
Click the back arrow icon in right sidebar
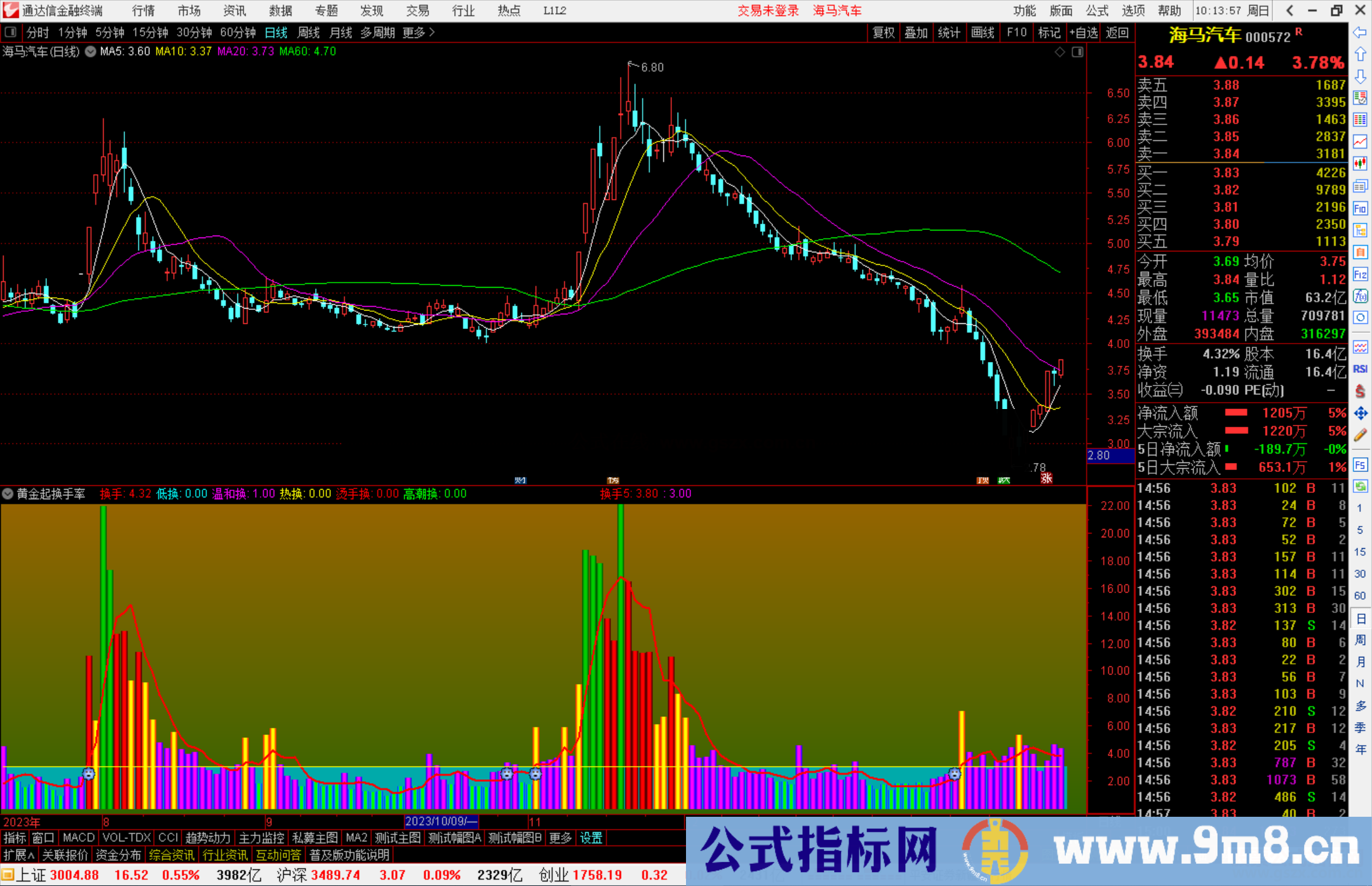1360,32
